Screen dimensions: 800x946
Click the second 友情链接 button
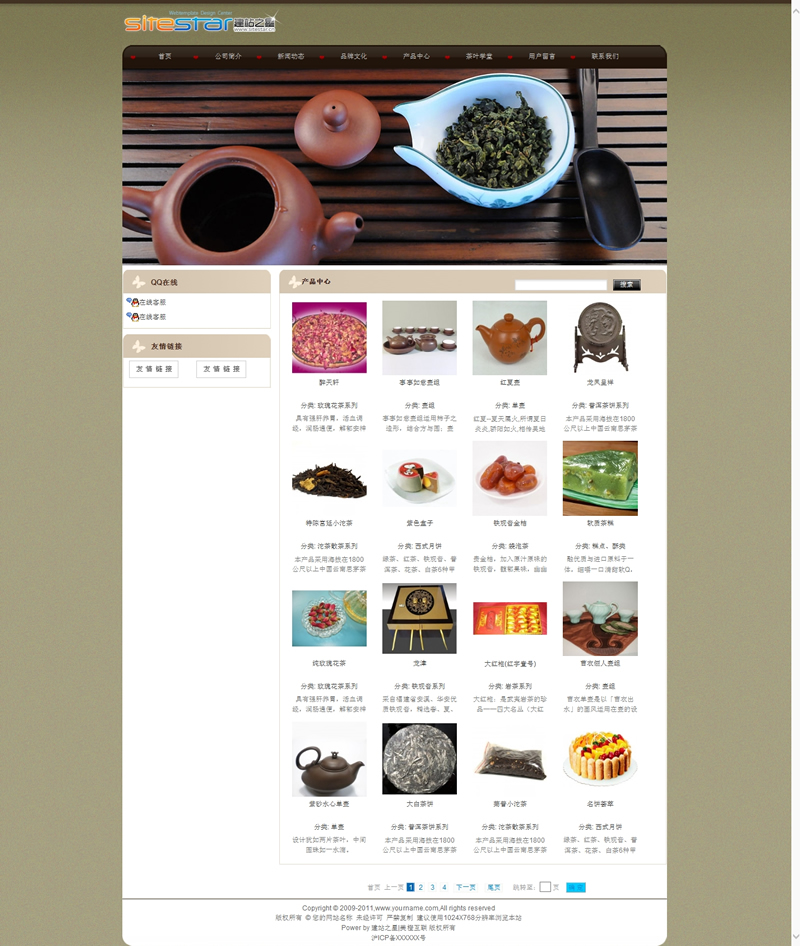221,369
